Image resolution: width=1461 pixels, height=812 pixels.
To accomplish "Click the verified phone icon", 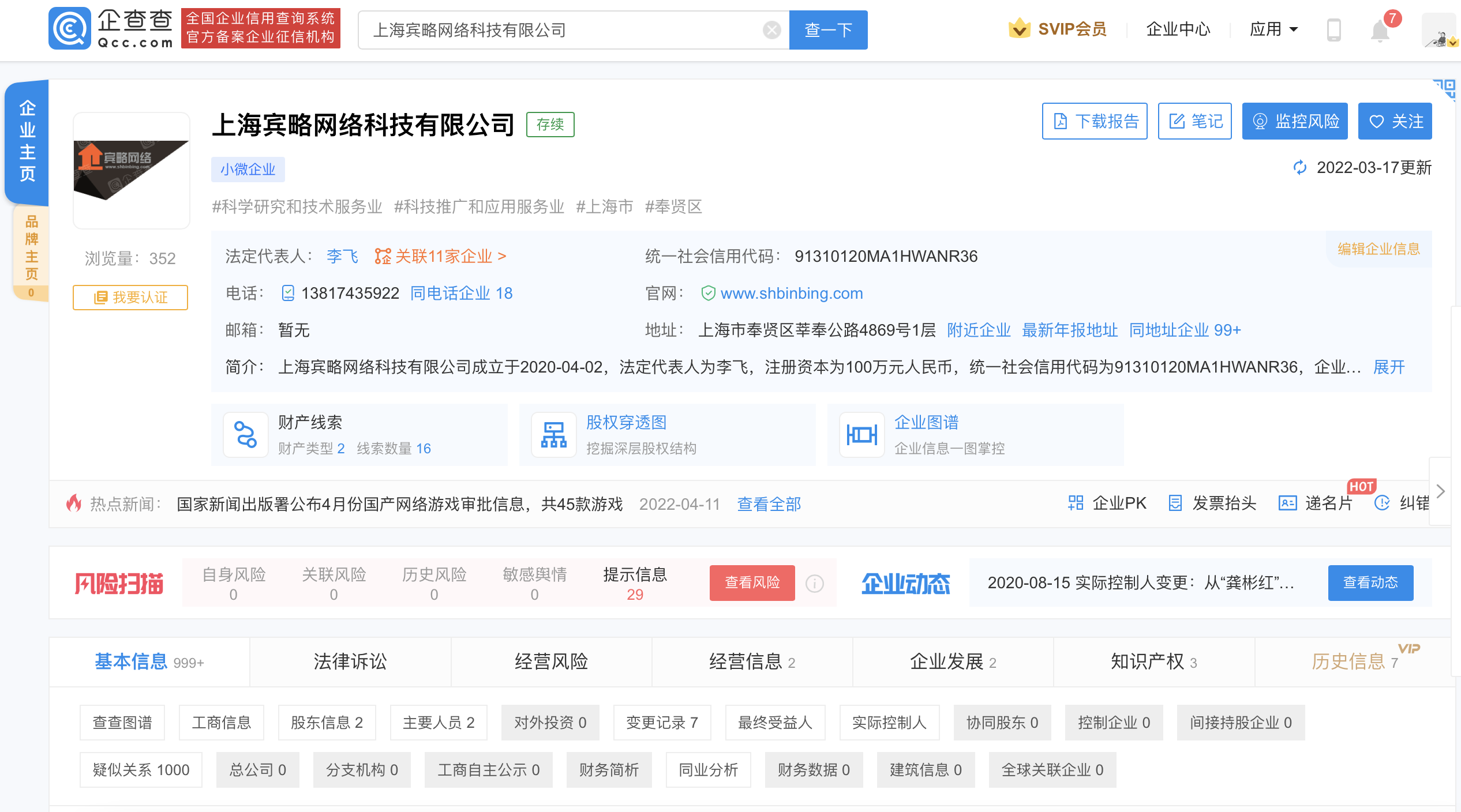I will tap(288, 294).
